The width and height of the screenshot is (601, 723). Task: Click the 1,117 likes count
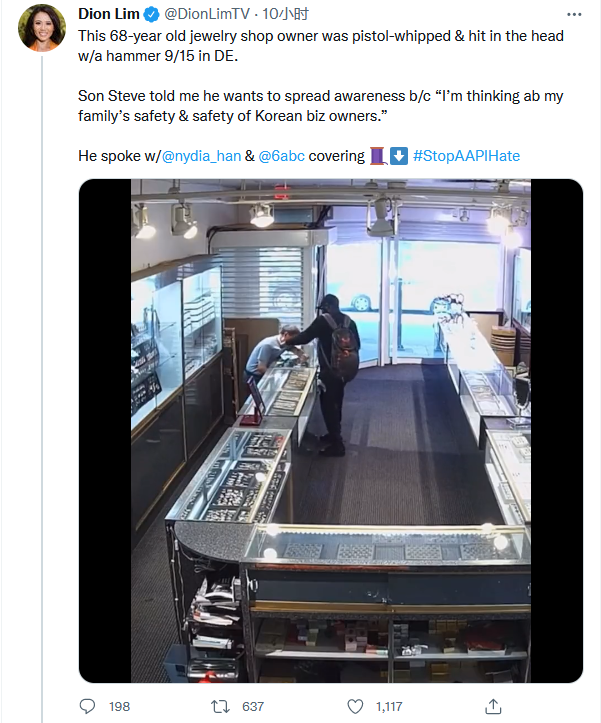click(x=389, y=706)
